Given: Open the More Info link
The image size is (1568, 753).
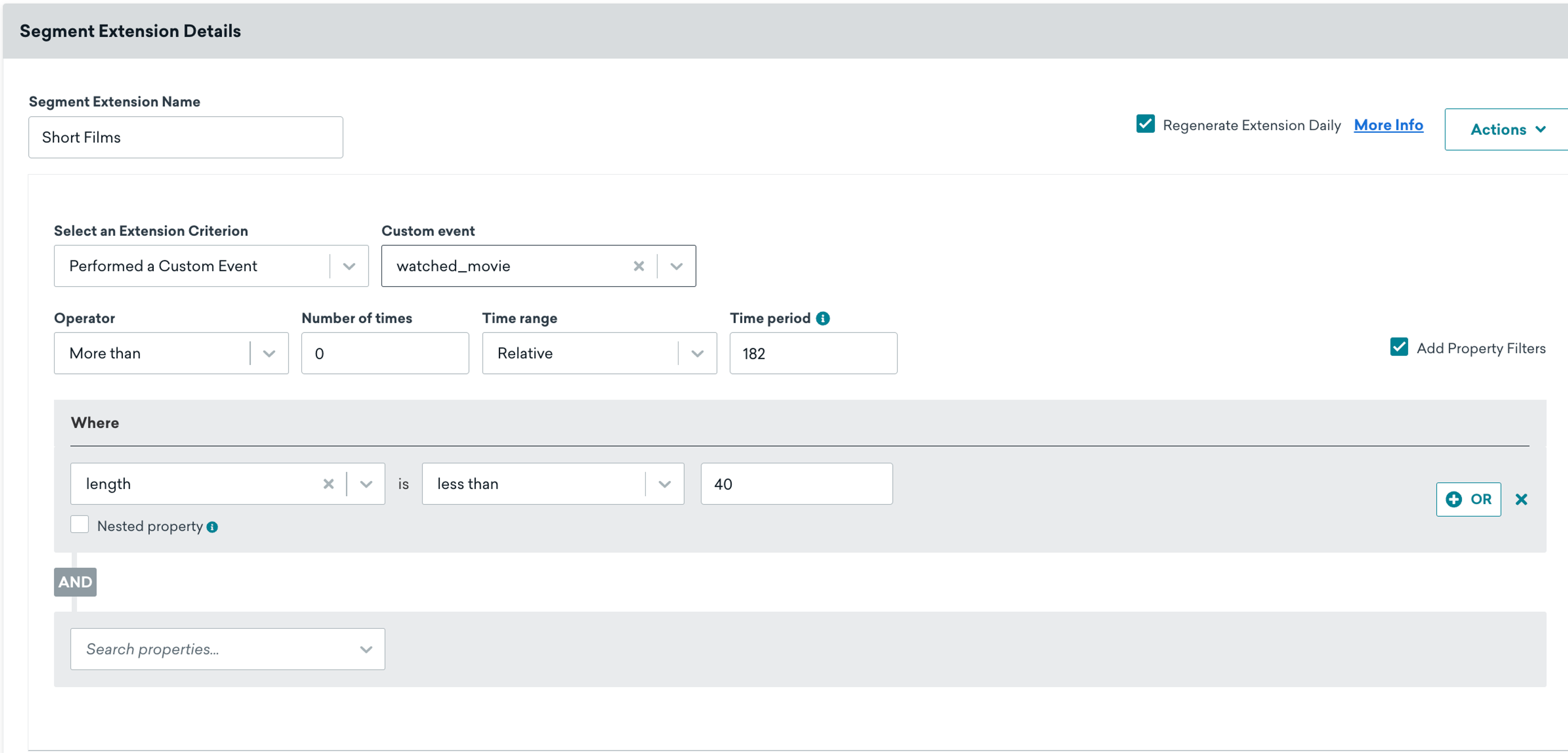Looking at the screenshot, I should coord(1388,125).
